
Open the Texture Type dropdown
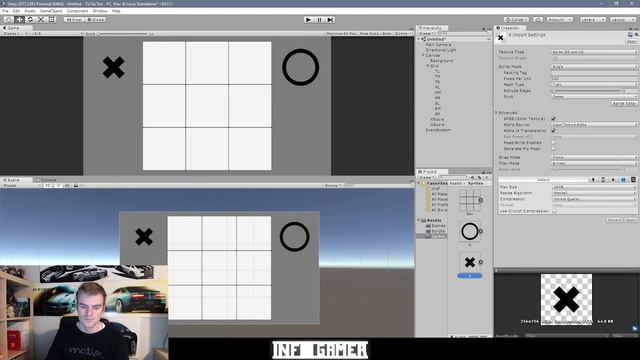click(594, 52)
